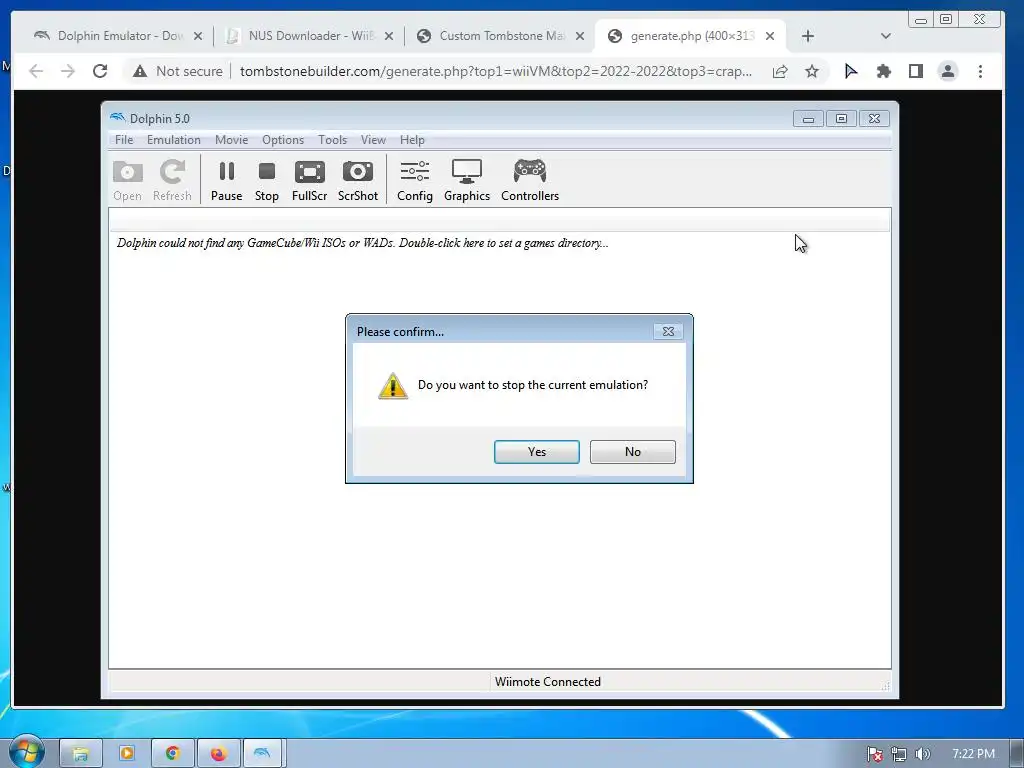
Task: Click the 7:22 PM taskbar clock
Action: click(x=973, y=754)
